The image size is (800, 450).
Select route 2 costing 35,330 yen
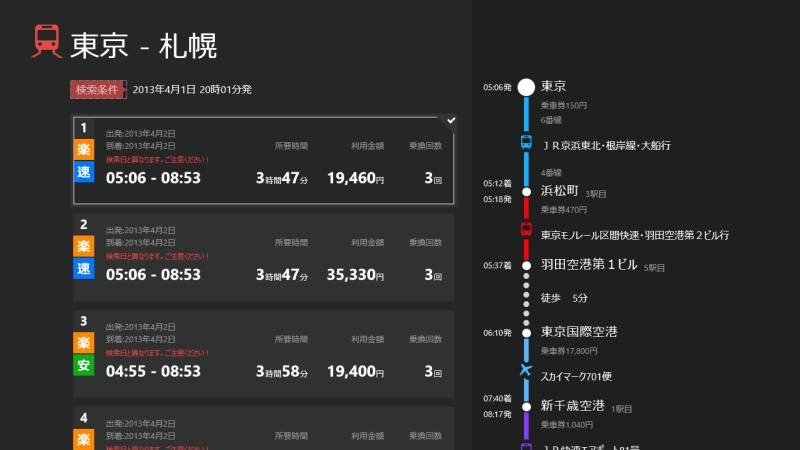(x=265, y=257)
